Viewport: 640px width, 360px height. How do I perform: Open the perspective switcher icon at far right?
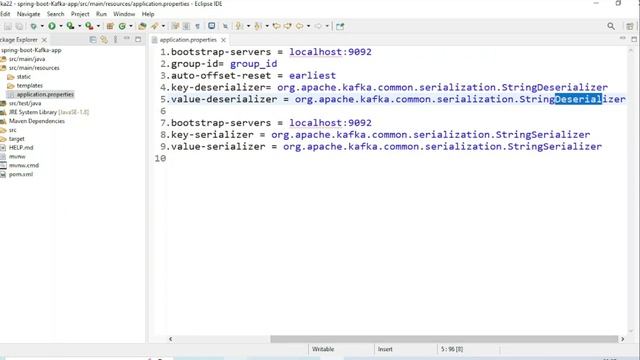click(x=630, y=26)
